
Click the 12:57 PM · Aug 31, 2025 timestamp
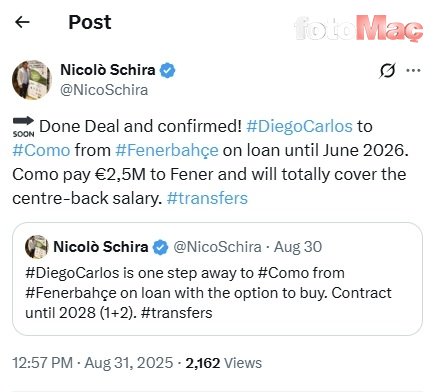pos(93,363)
